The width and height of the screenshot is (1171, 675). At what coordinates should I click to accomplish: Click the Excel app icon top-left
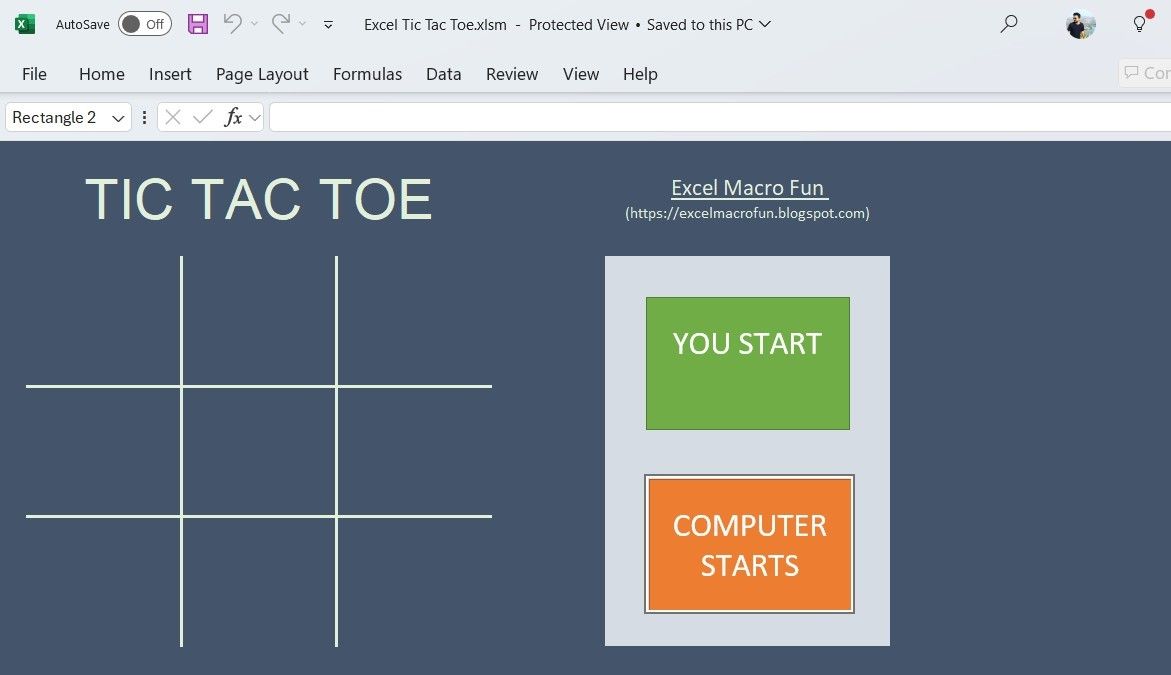pyautogui.click(x=23, y=23)
